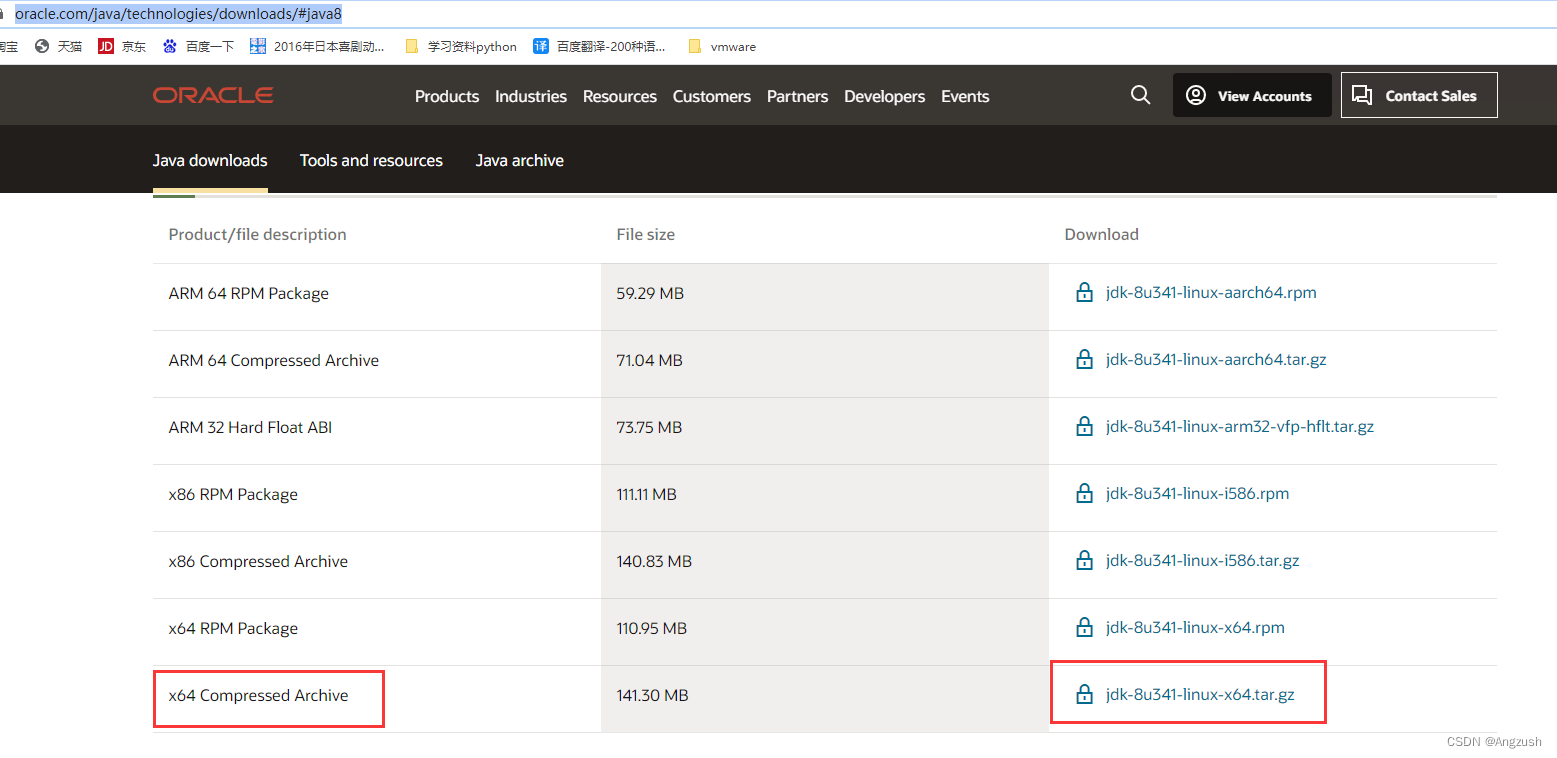The image size is (1557, 758).
Task: Select the Java downloads tab
Action: pos(210,160)
